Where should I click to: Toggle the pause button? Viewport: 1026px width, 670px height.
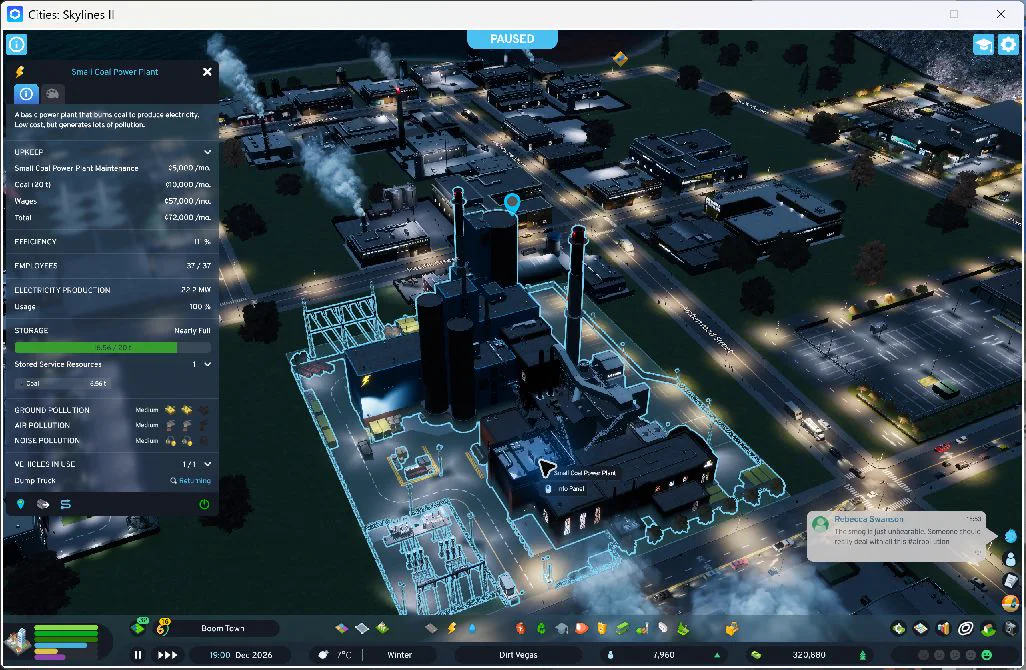[x=138, y=655]
